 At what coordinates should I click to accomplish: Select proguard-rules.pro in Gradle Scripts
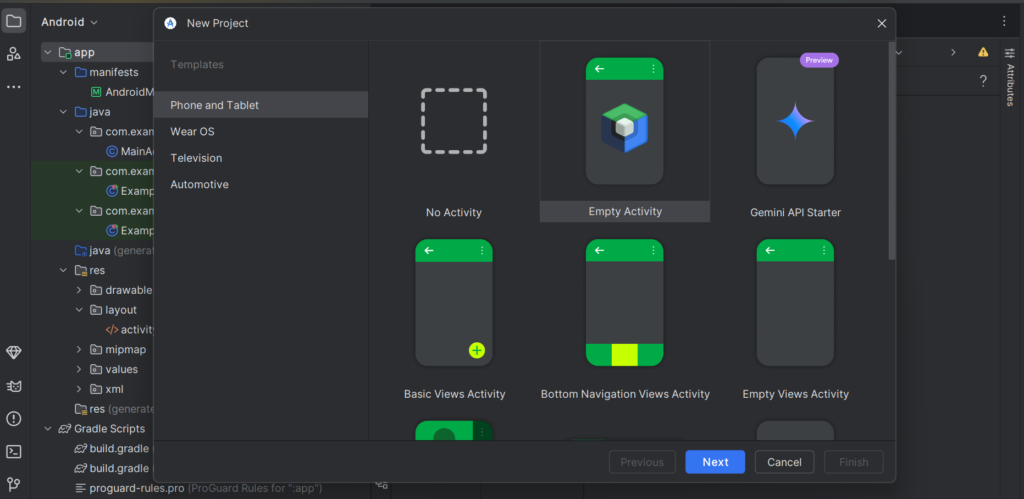coord(198,488)
